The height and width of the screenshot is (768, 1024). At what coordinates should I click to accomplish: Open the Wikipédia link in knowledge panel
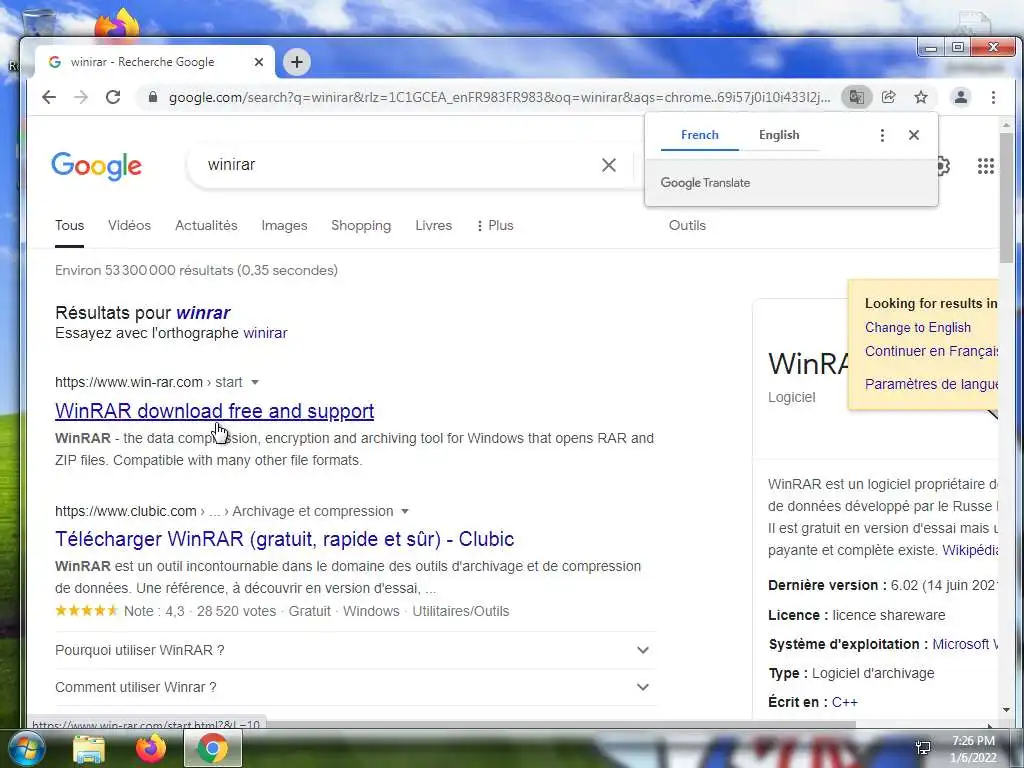(x=970, y=551)
